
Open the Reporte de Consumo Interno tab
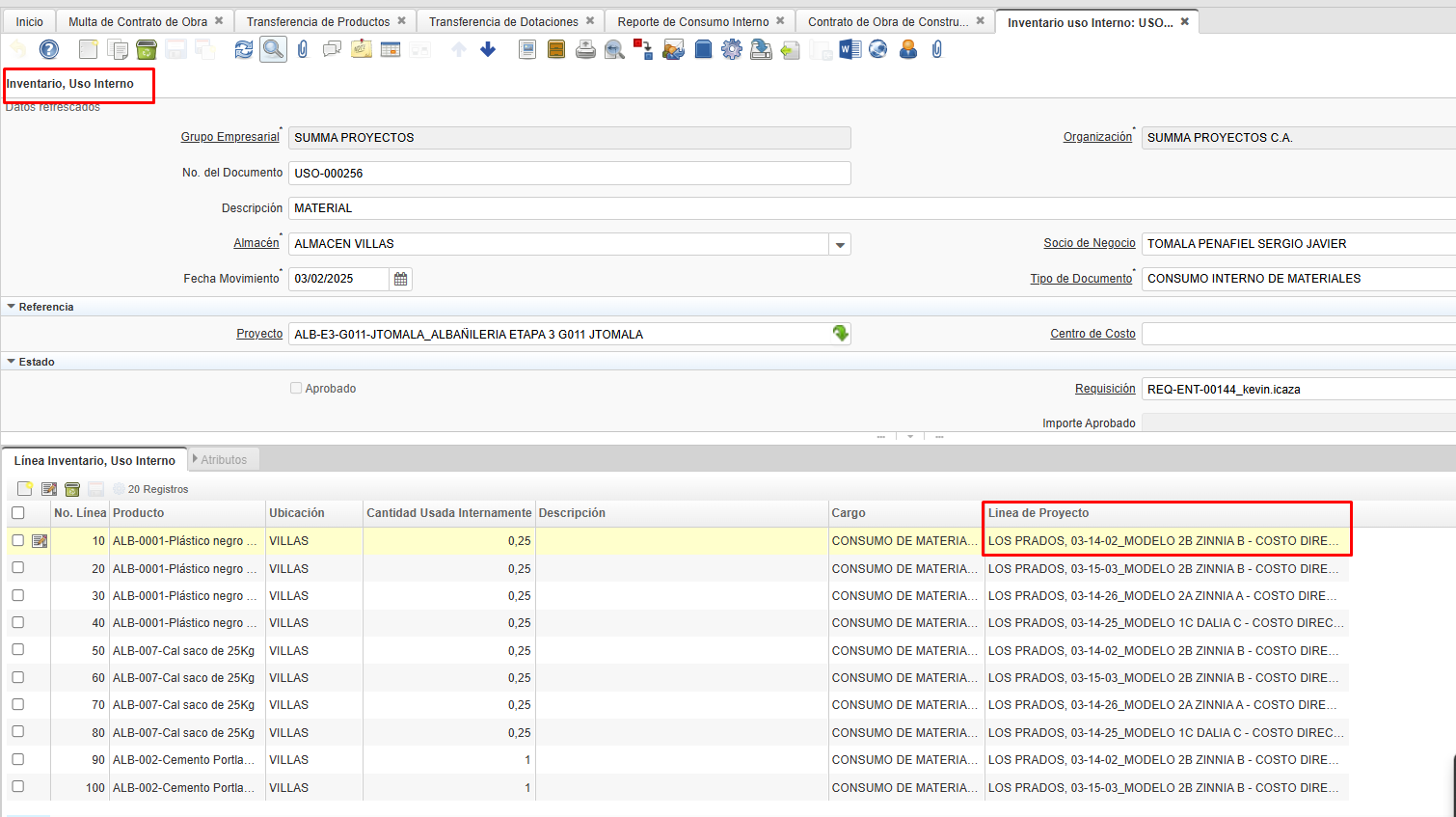(x=692, y=21)
